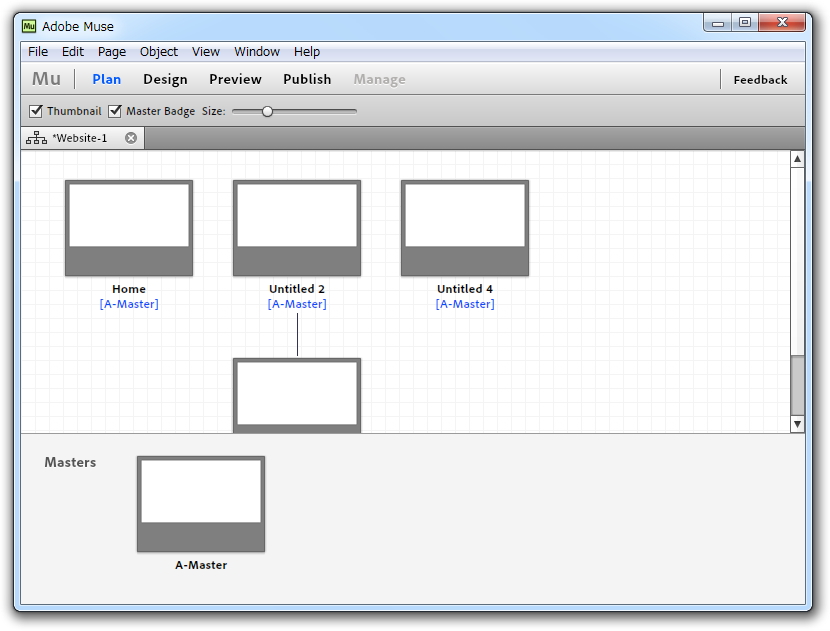Click the [A-Master] badge under Untitled 2

(297, 304)
